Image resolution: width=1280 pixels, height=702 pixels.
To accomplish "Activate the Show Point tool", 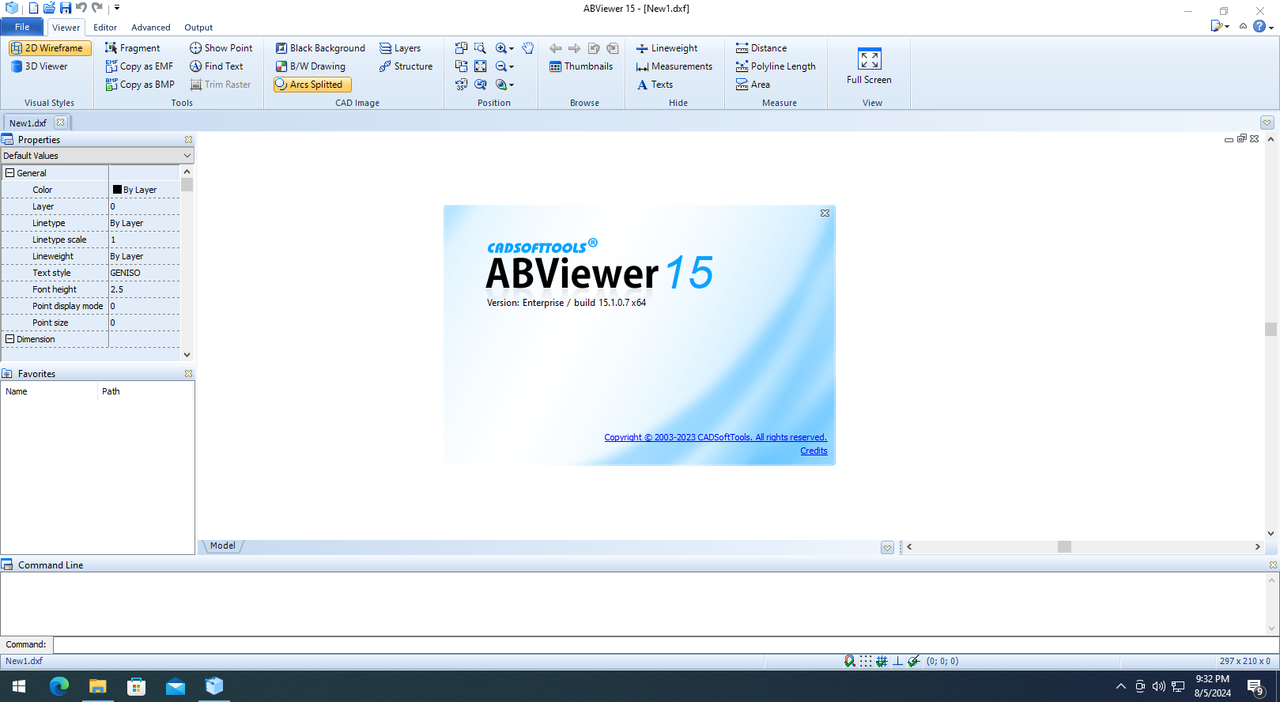I will click(221, 48).
